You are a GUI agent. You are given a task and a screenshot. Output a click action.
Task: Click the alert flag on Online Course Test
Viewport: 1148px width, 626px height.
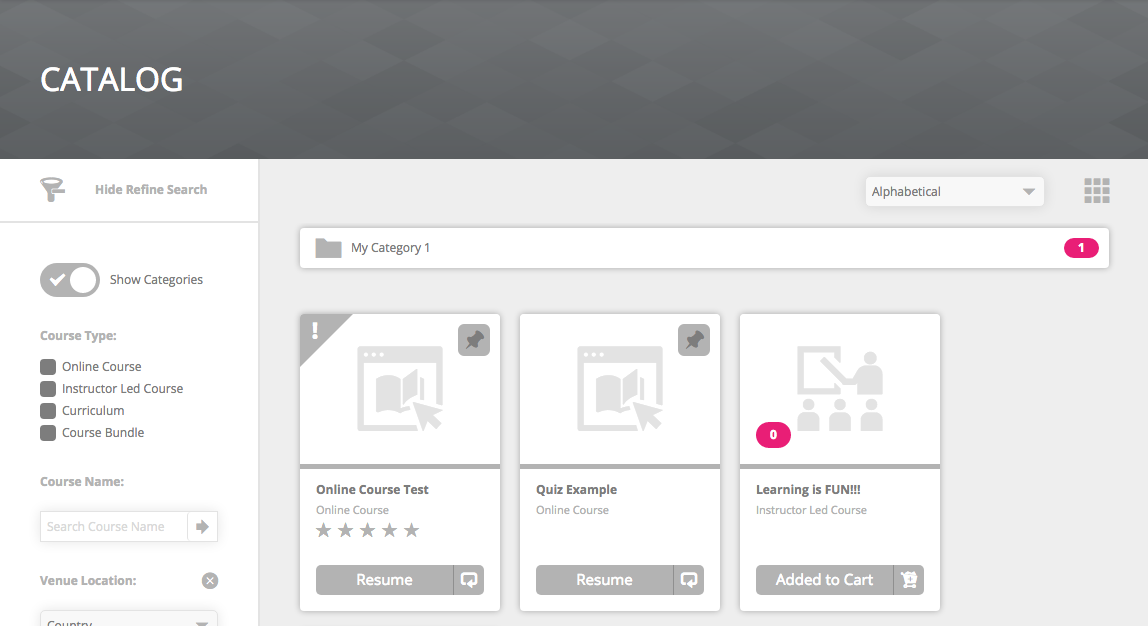click(x=318, y=333)
